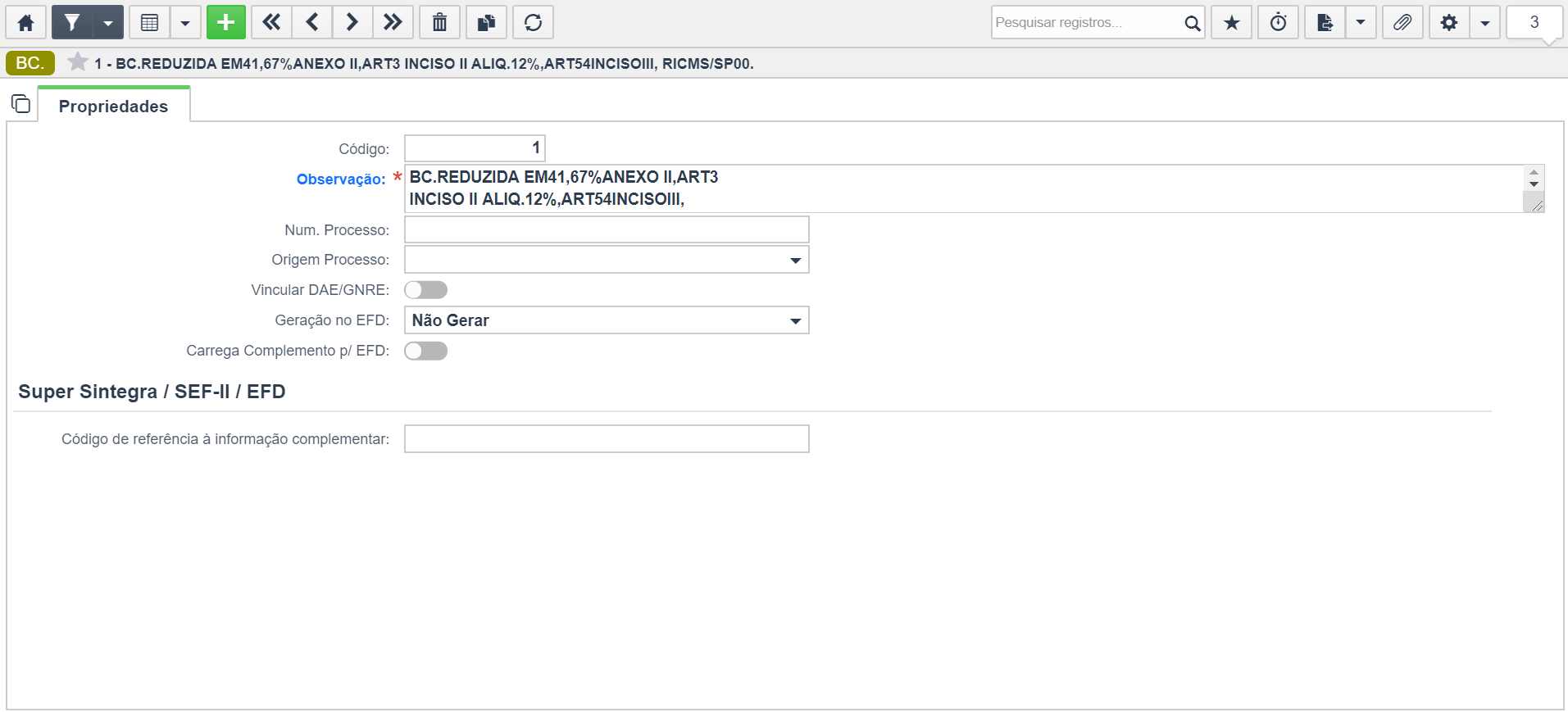
Task: Delete record with trash icon
Action: [440, 22]
